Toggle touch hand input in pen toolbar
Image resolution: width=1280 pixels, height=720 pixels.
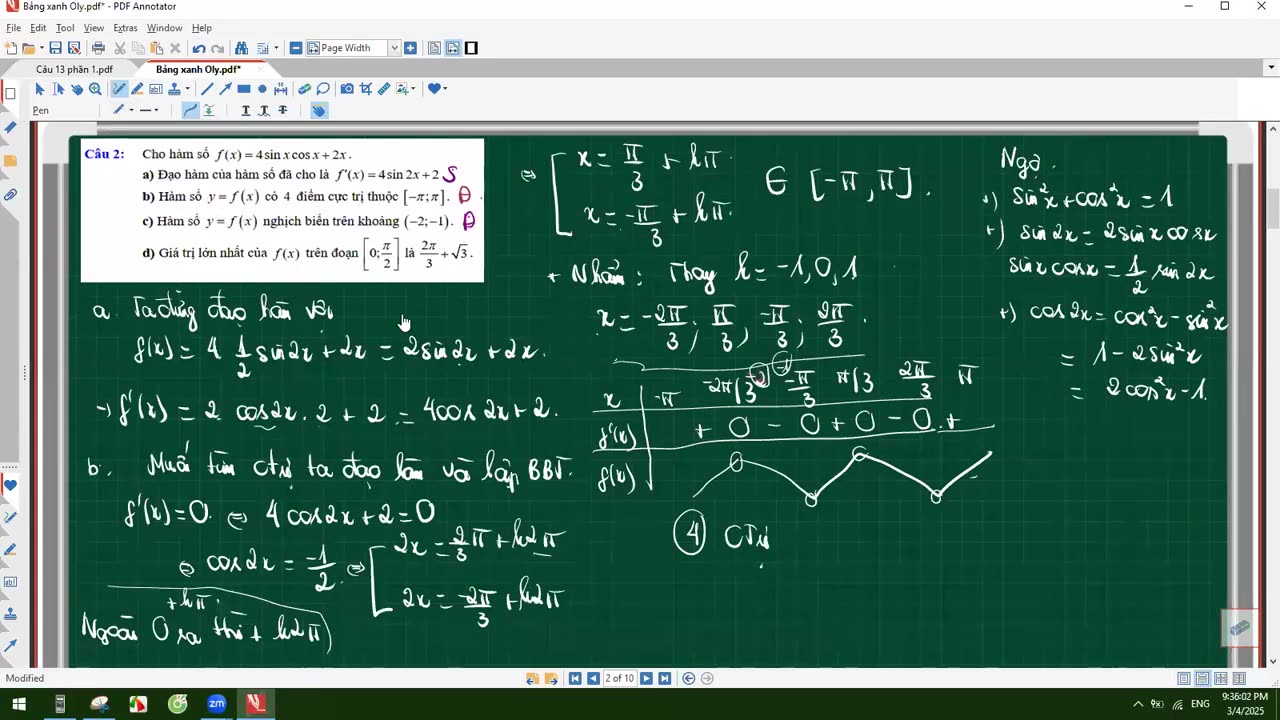319,110
